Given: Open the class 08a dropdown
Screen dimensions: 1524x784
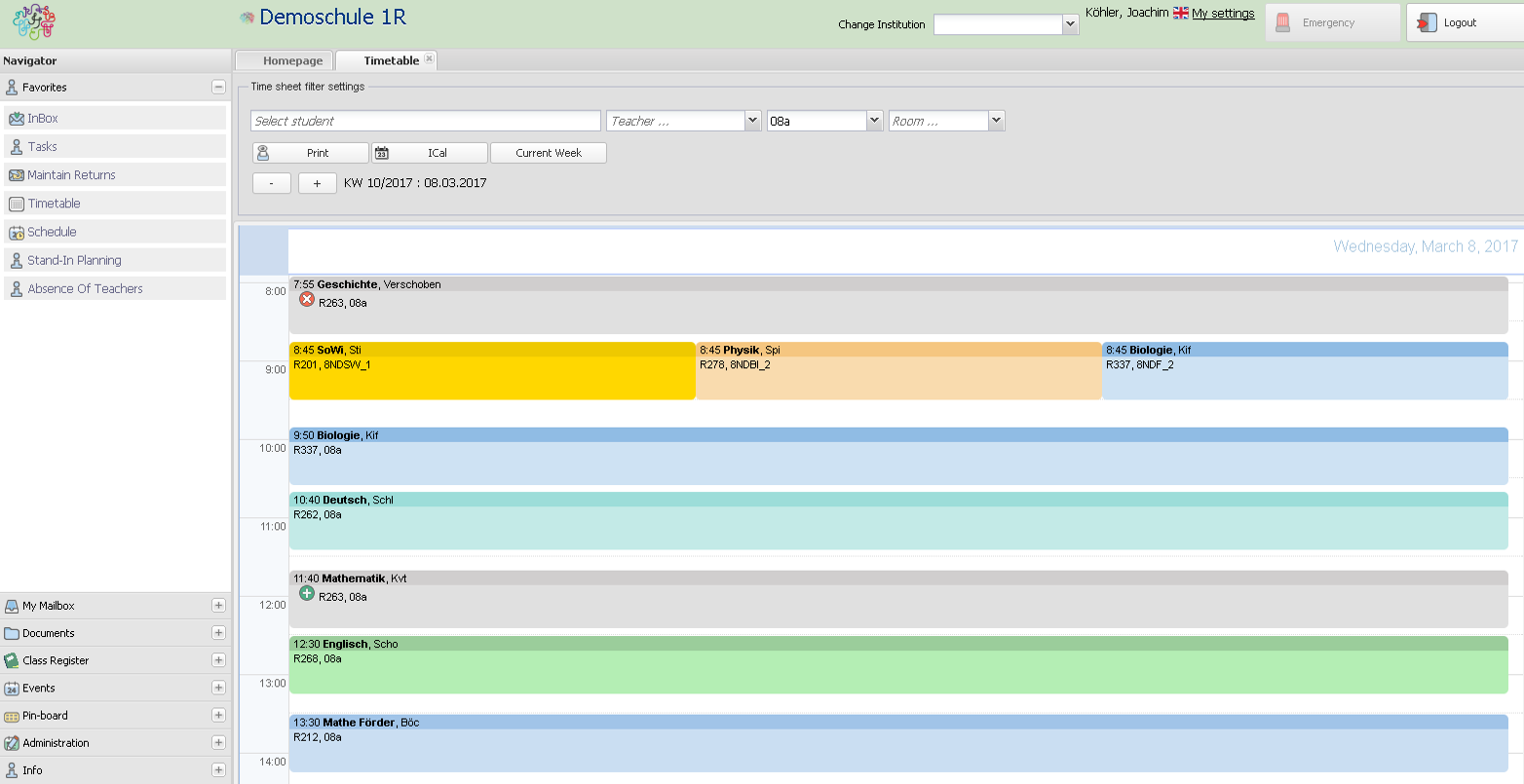Looking at the screenshot, I should point(874,121).
